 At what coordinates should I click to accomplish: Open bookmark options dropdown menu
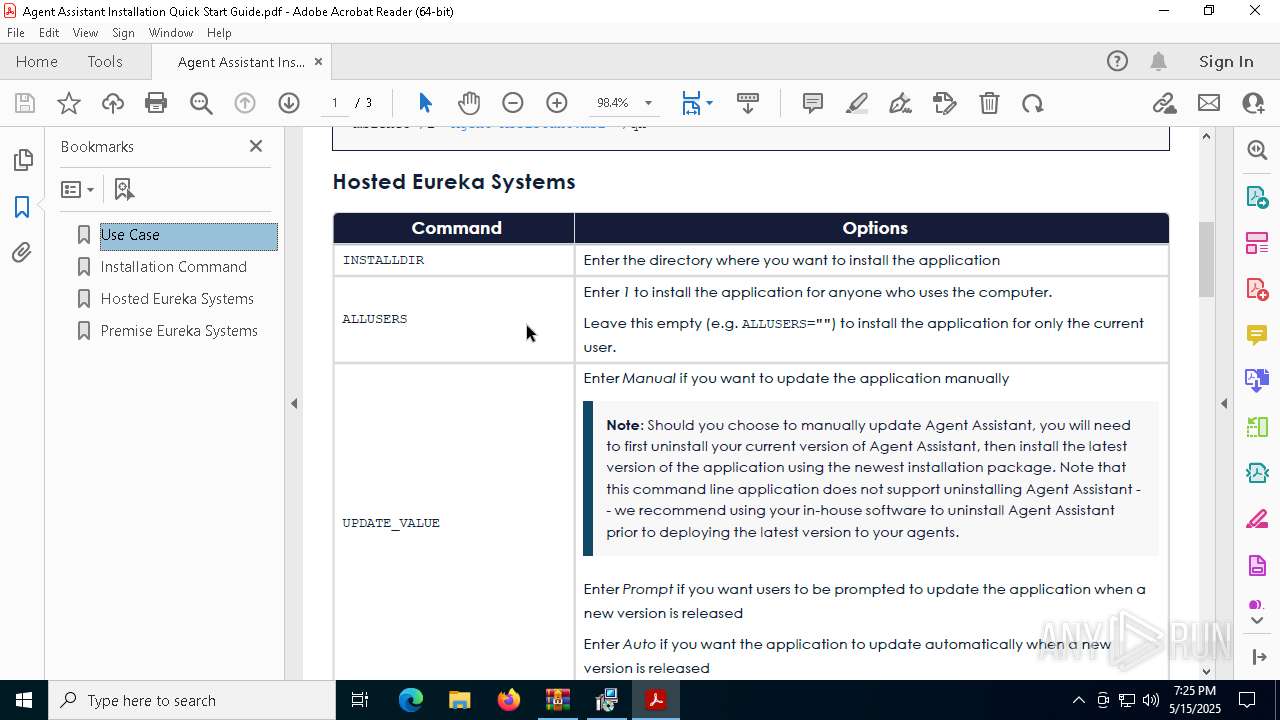pos(77,189)
